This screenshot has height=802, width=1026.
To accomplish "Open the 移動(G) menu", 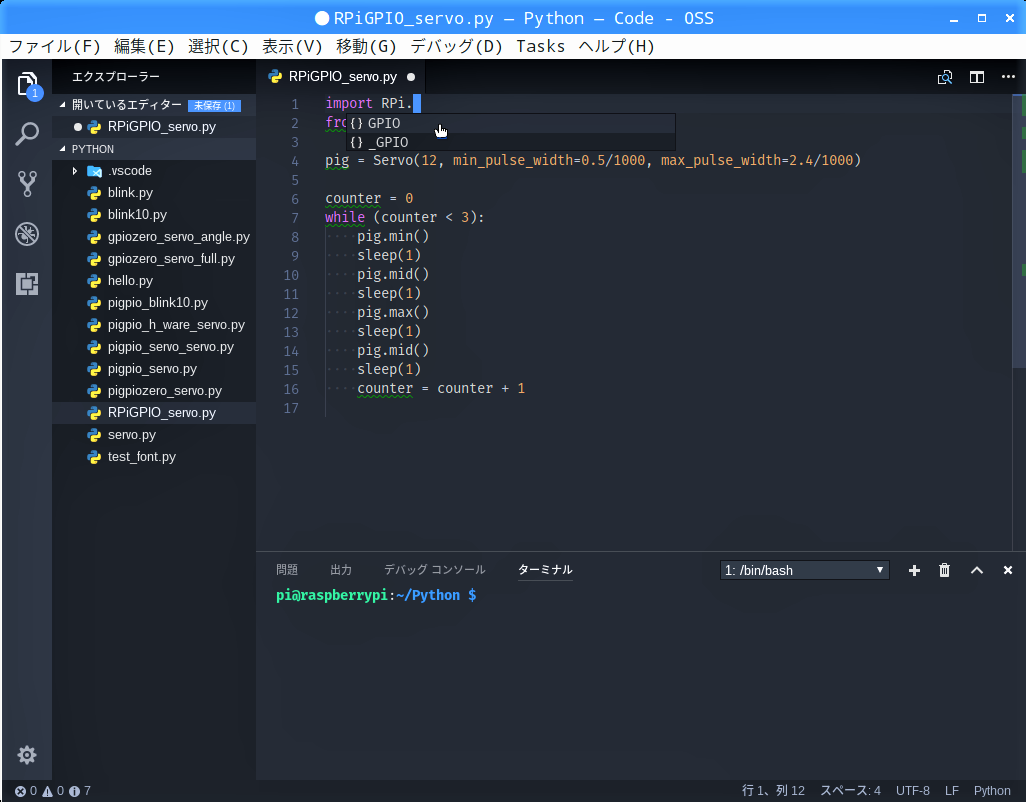I will click(x=366, y=46).
